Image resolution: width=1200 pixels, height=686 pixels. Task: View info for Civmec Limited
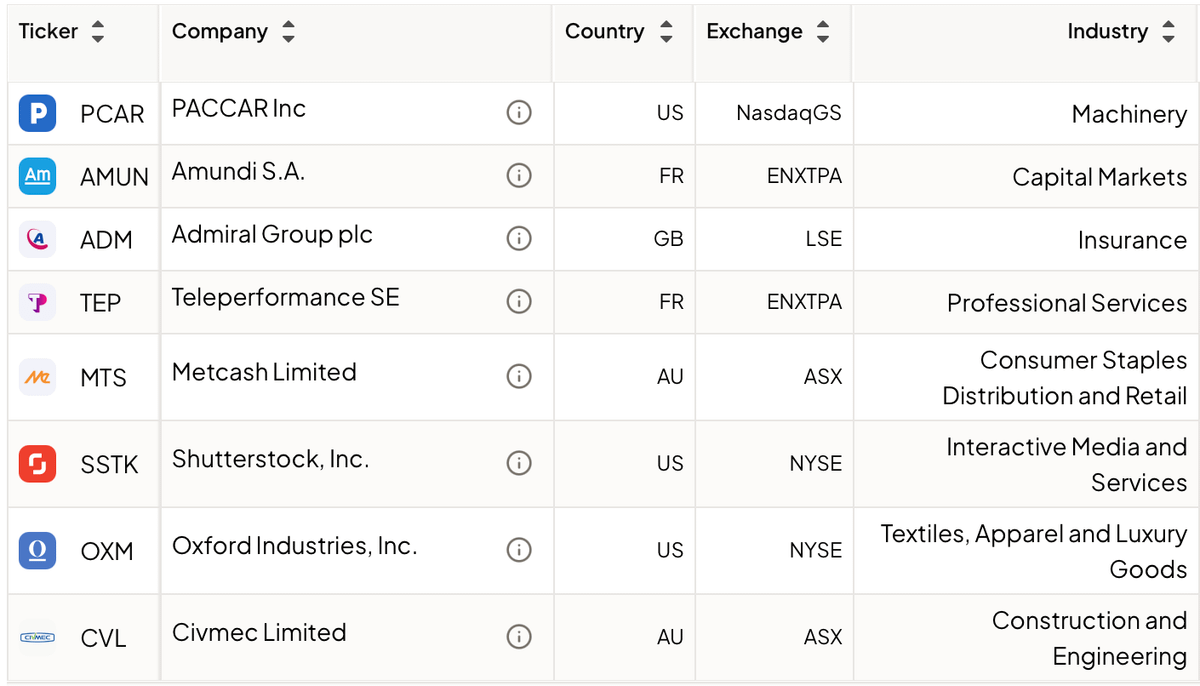click(x=518, y=637)
